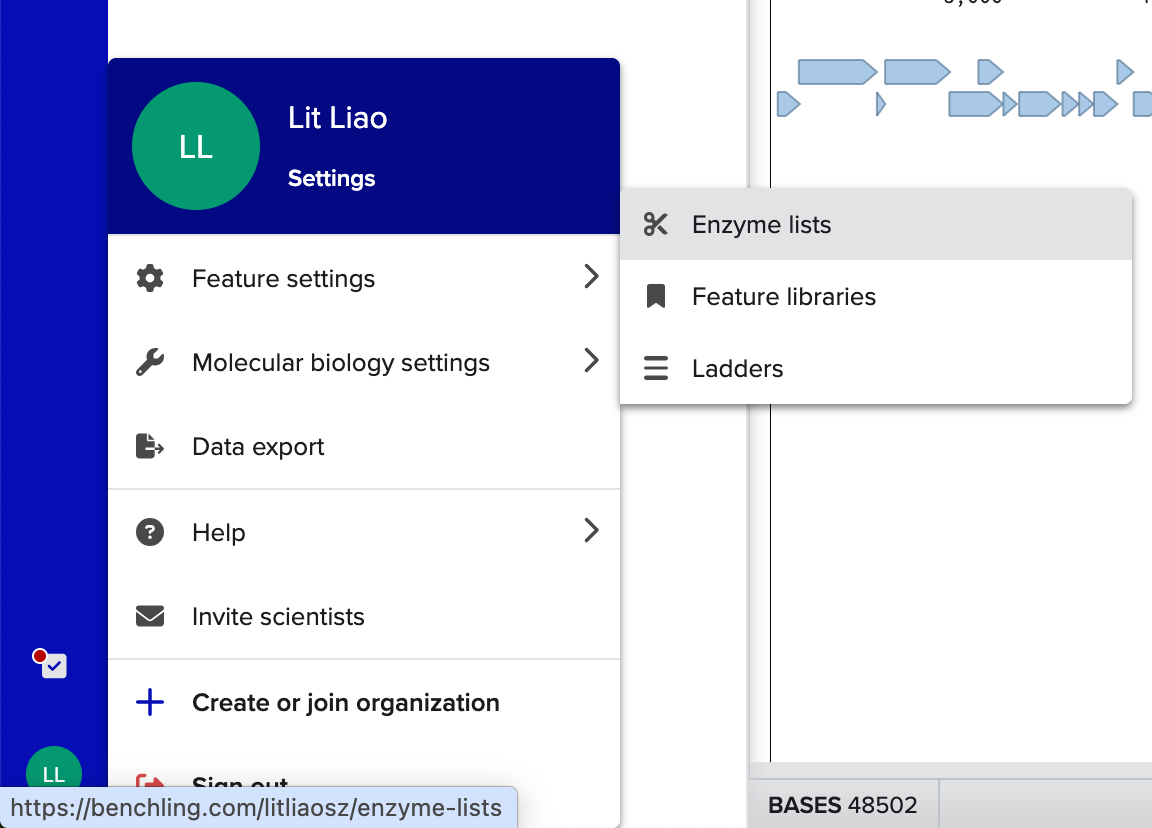Open the Settings link under Lit Liao
The height and width of the screenshot is (828, 1152).
pyautogui.click(x=331, y=179)
